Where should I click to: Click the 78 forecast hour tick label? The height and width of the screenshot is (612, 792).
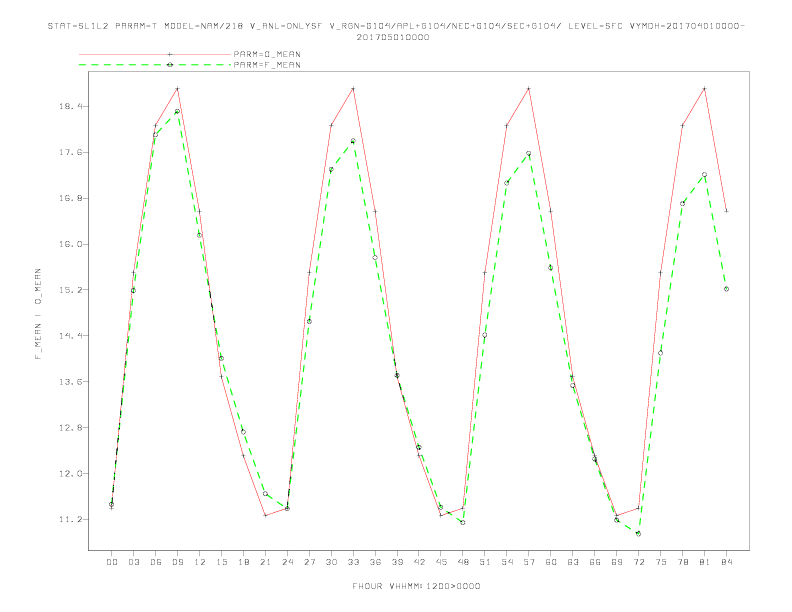coord(683,562)
